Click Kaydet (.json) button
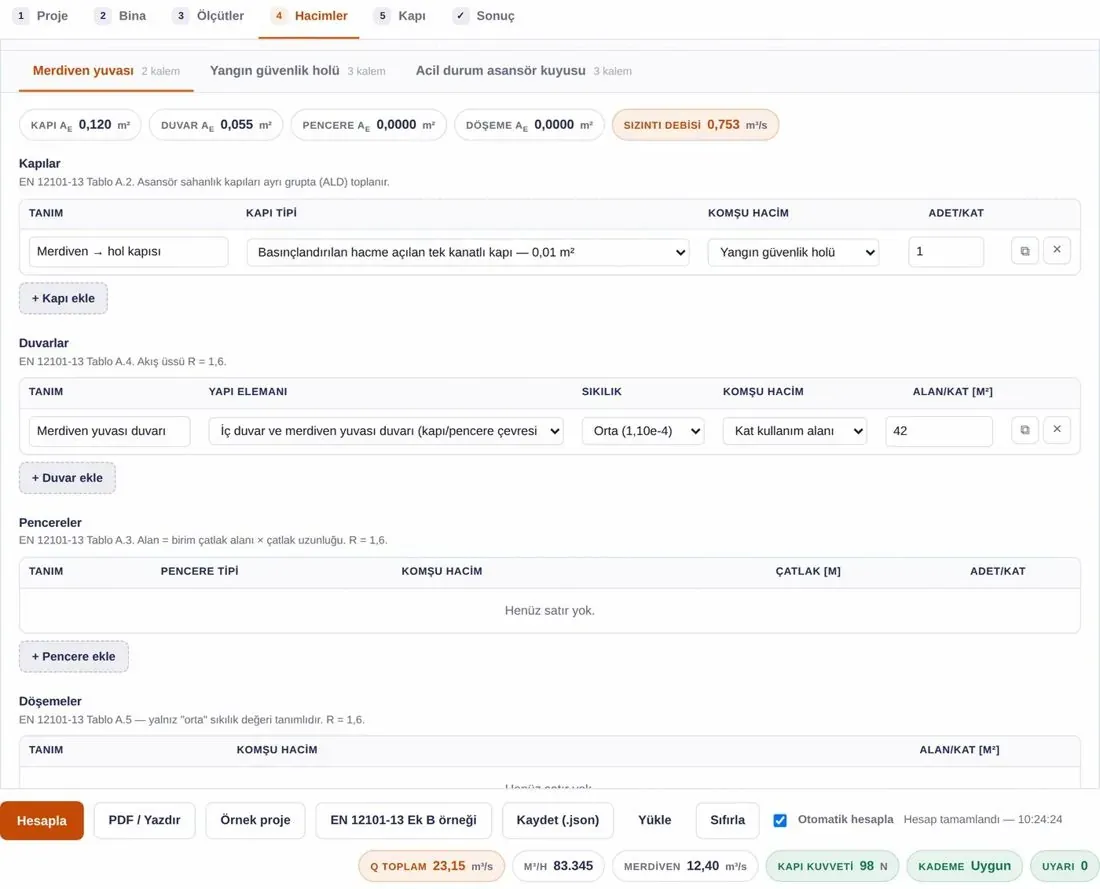Screen dimensions: 1100x889 [x=558, y=820]
